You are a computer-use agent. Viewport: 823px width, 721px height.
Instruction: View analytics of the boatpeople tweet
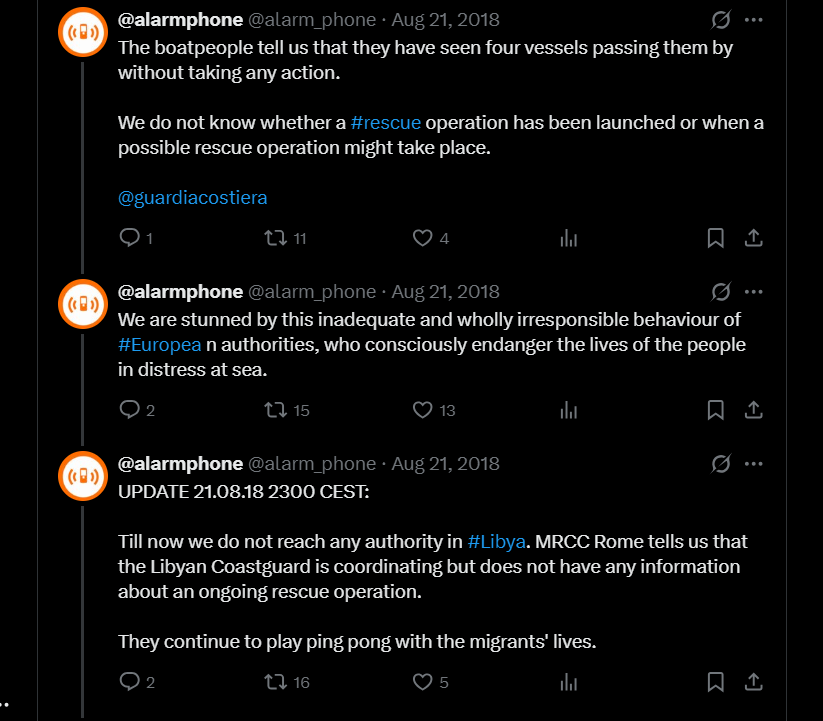tap(569, 238)
